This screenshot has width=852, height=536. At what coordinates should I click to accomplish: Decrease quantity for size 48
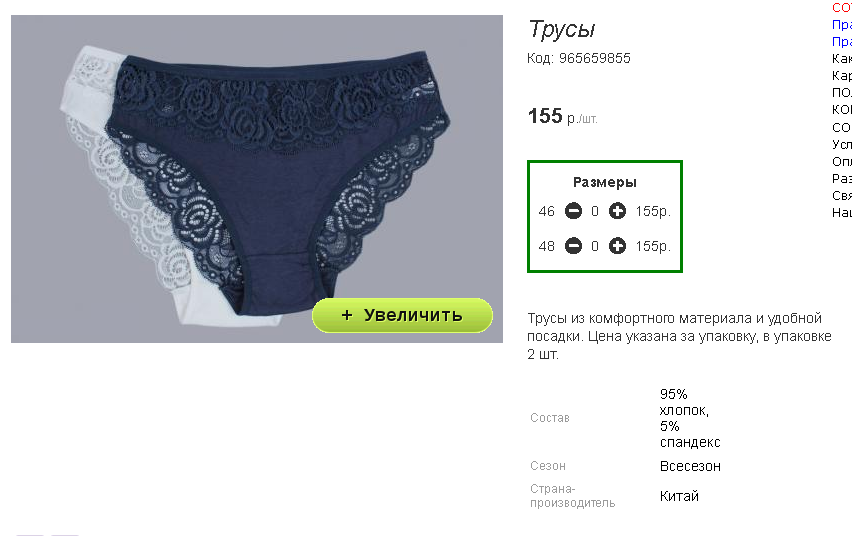click(x=573, y=246)
